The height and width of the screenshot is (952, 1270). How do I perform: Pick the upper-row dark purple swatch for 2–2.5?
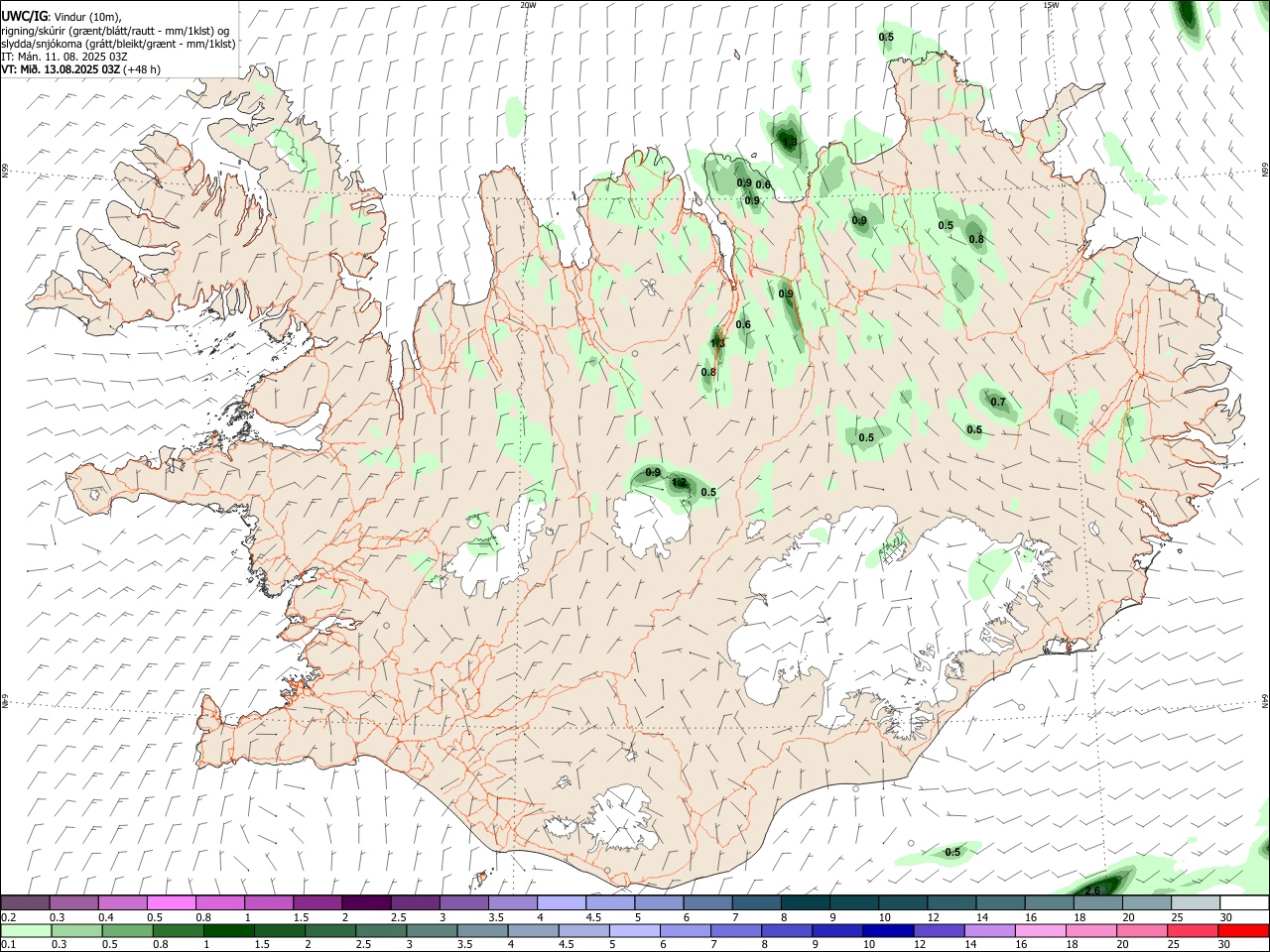[x=366, y=903]
